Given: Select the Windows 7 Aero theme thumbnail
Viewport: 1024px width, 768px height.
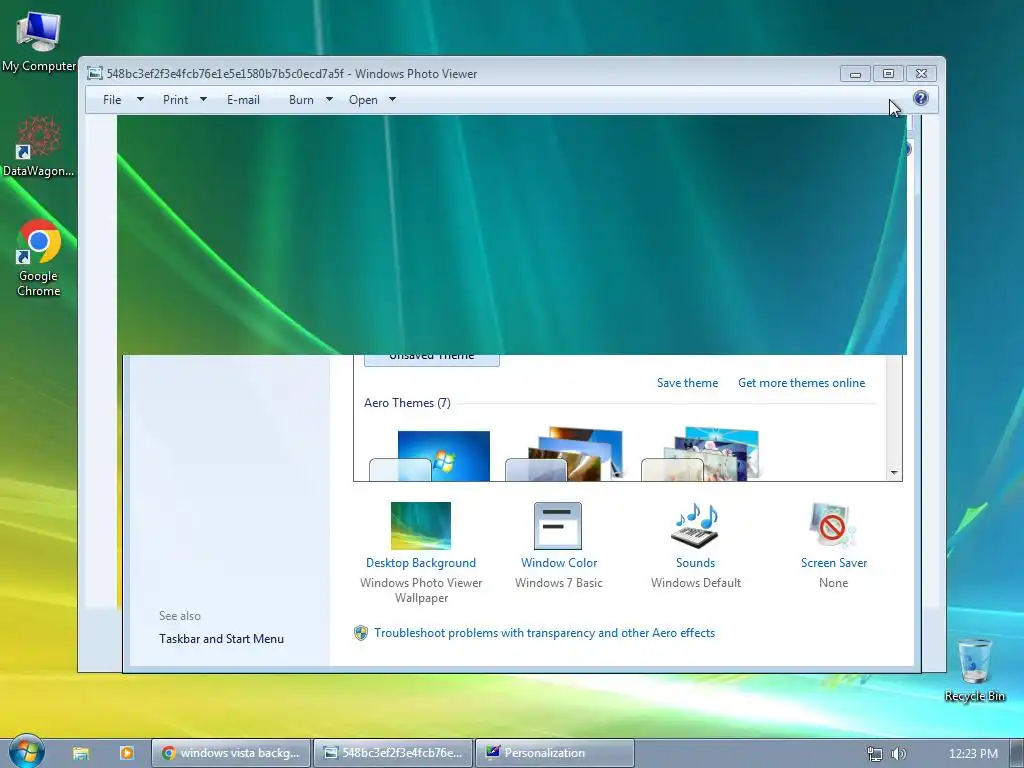Looking at the screenshot, I should point(430,456).
